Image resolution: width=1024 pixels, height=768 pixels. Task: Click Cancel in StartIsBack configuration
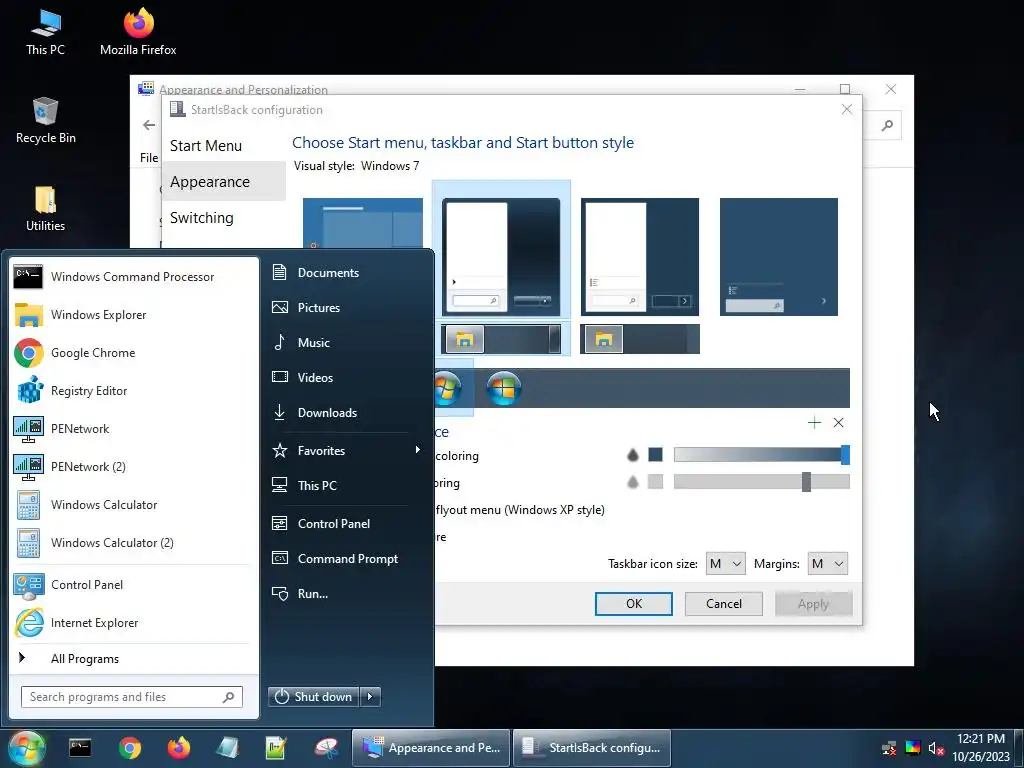coord(724,604)
